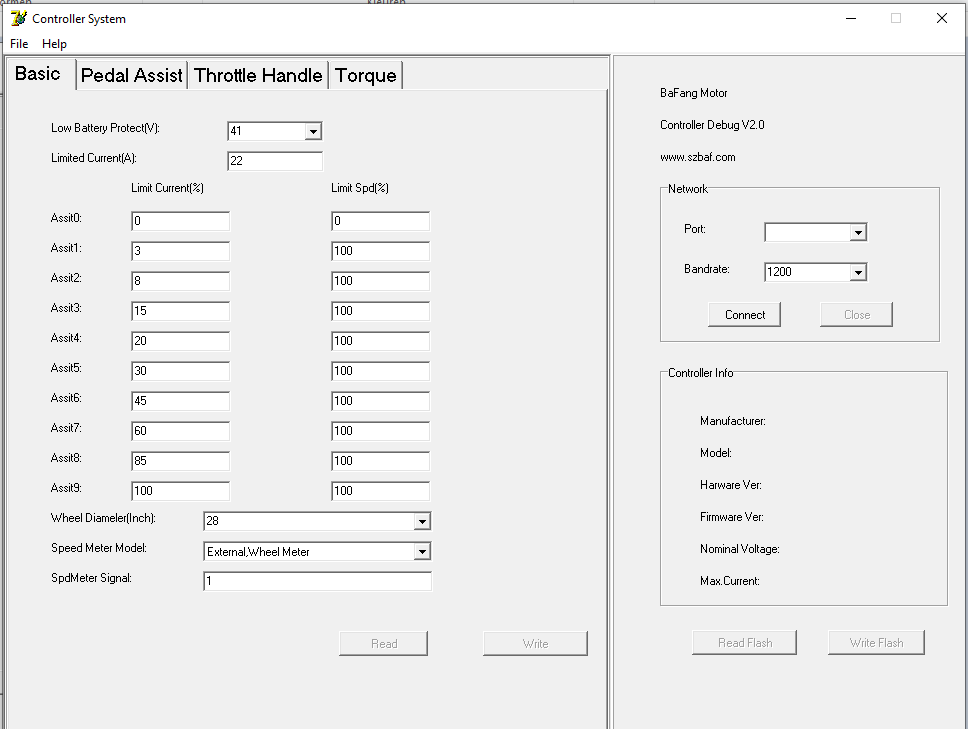This screenshot has height=729, width=968.
Task: Switch to the Pedal Assist tab
Action: [132, 76]
